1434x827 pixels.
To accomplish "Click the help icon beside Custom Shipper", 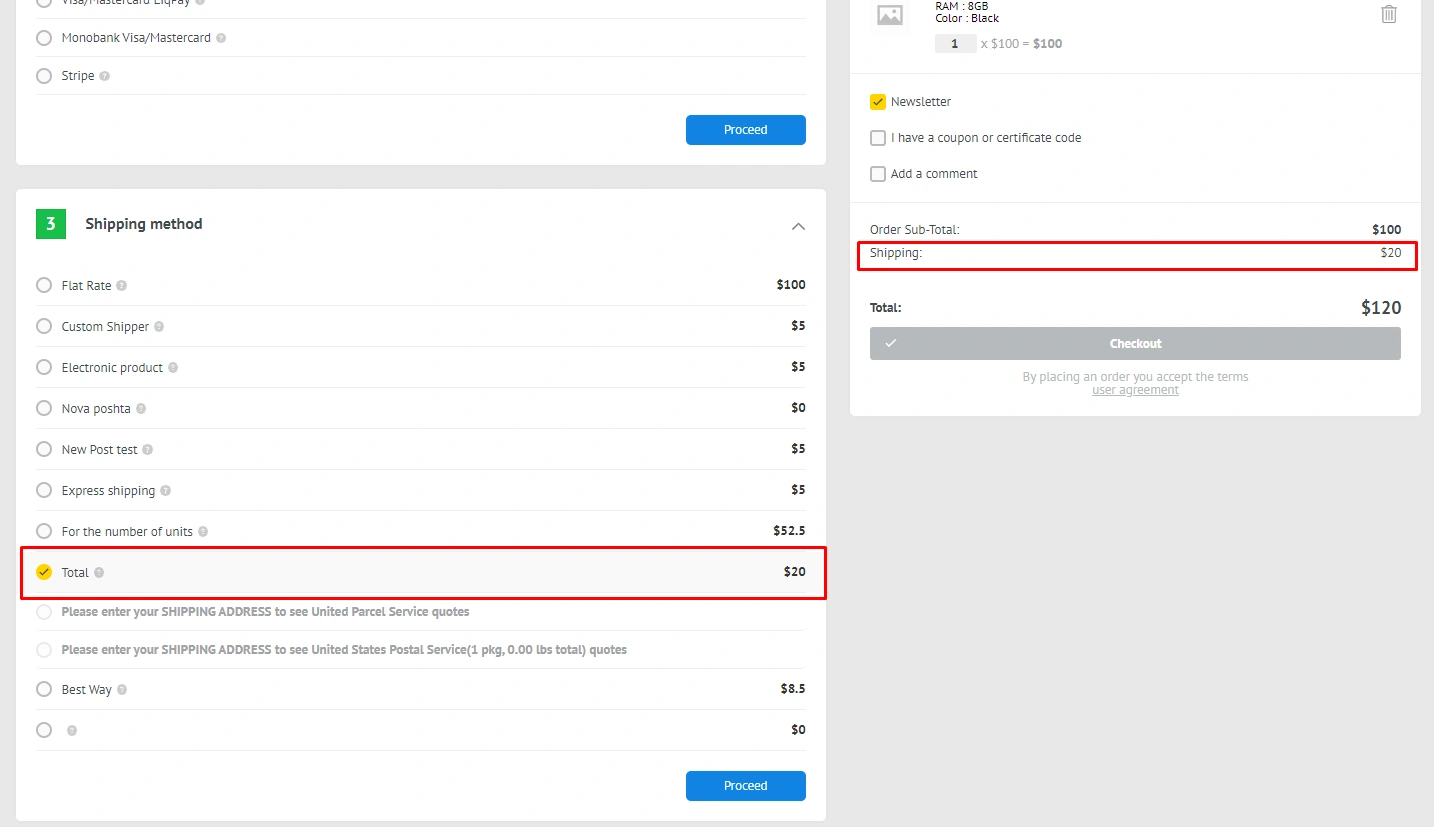I will coord(159,327).
